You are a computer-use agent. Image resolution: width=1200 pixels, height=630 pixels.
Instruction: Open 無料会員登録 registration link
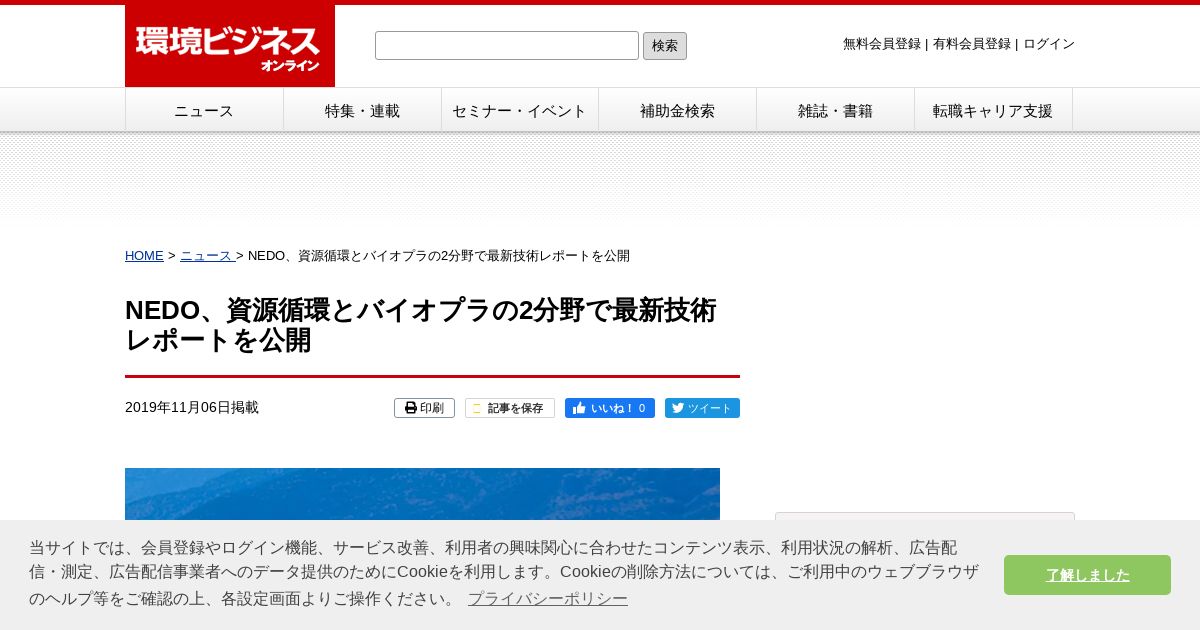882,44
